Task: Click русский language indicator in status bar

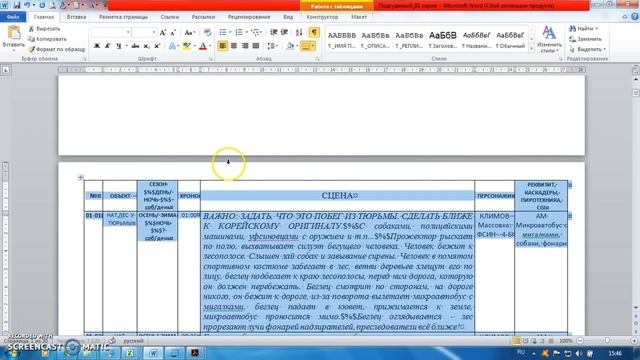Action: (133, 341)
